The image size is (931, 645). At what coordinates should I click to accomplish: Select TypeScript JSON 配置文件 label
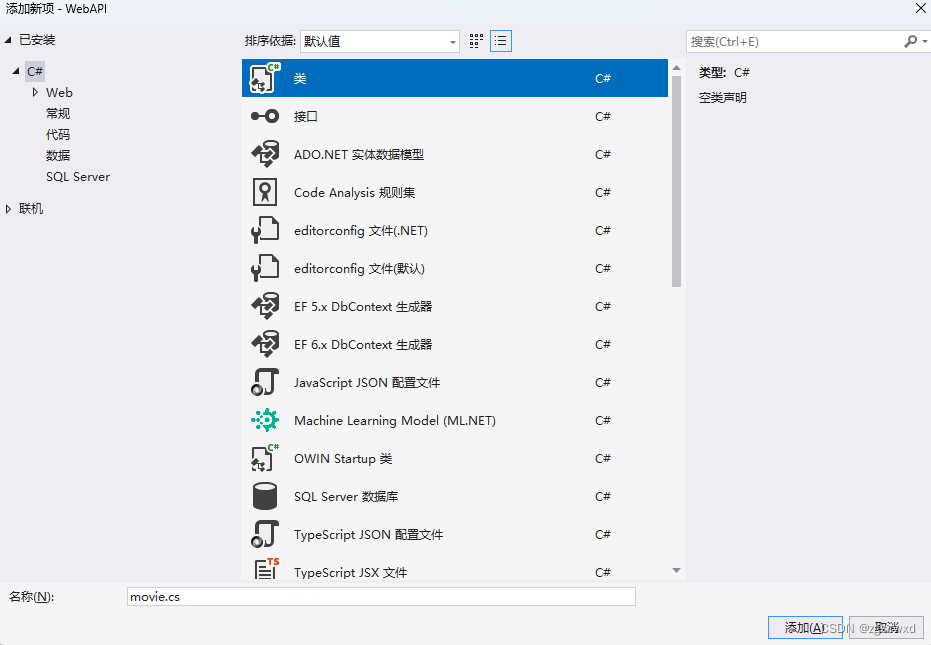[368, 535]
